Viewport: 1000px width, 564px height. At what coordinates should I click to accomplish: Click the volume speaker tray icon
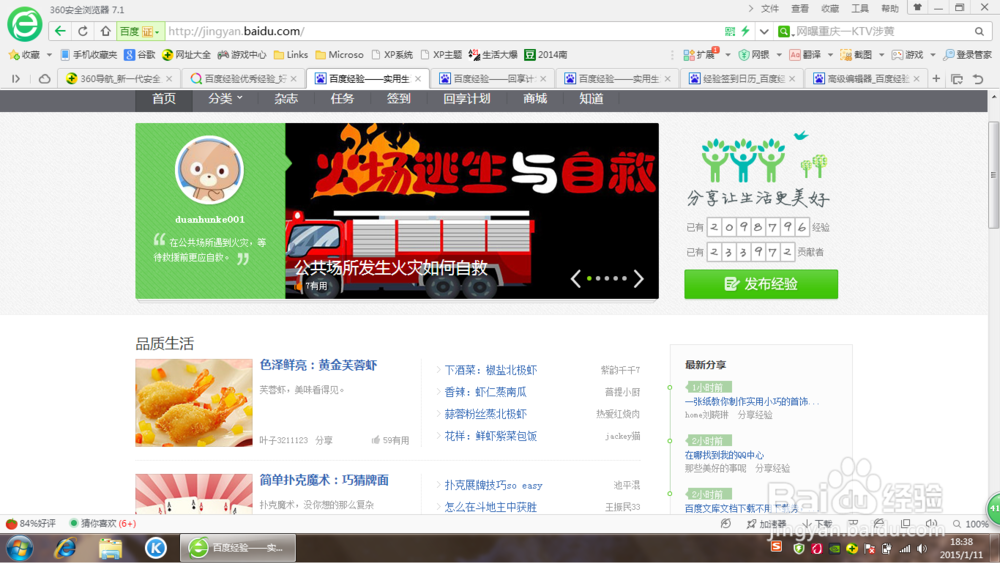[x=922, y=548]
